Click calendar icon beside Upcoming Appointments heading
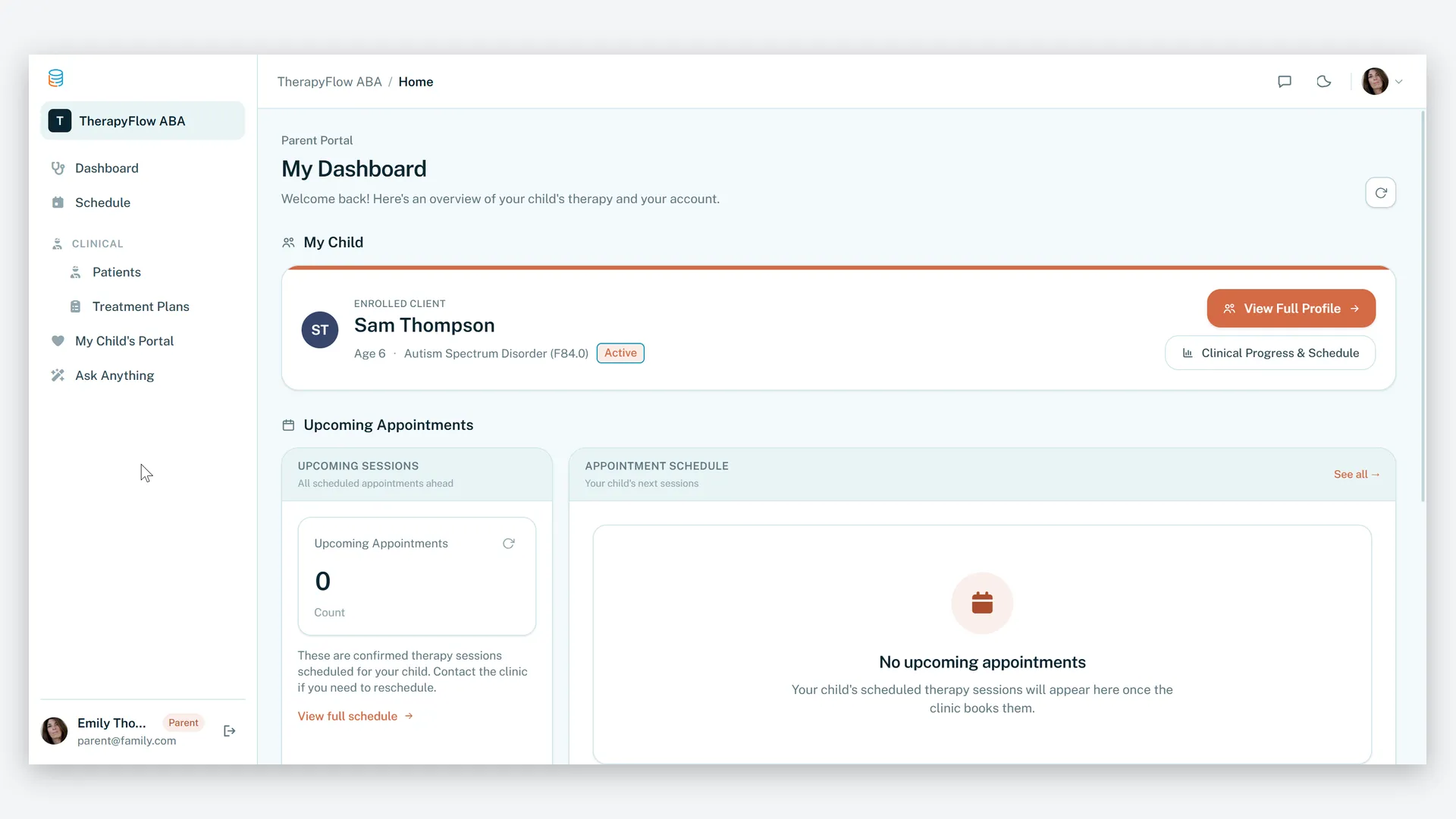 (x=288, y=425)
